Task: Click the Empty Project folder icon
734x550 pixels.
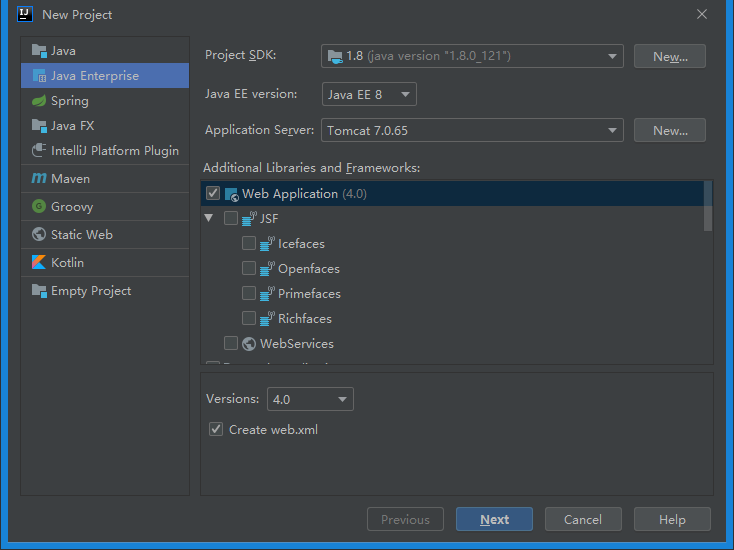Action: point(39,291)
